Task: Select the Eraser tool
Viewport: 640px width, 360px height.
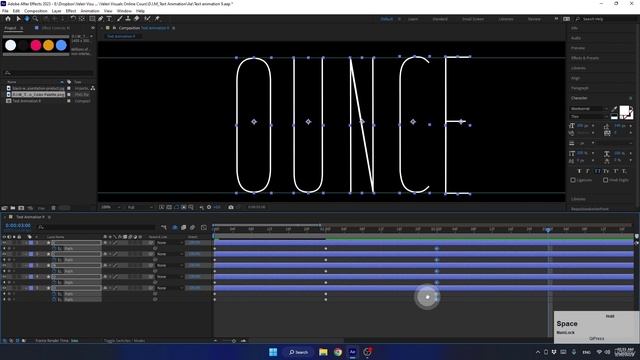Action: pos(137,19)
